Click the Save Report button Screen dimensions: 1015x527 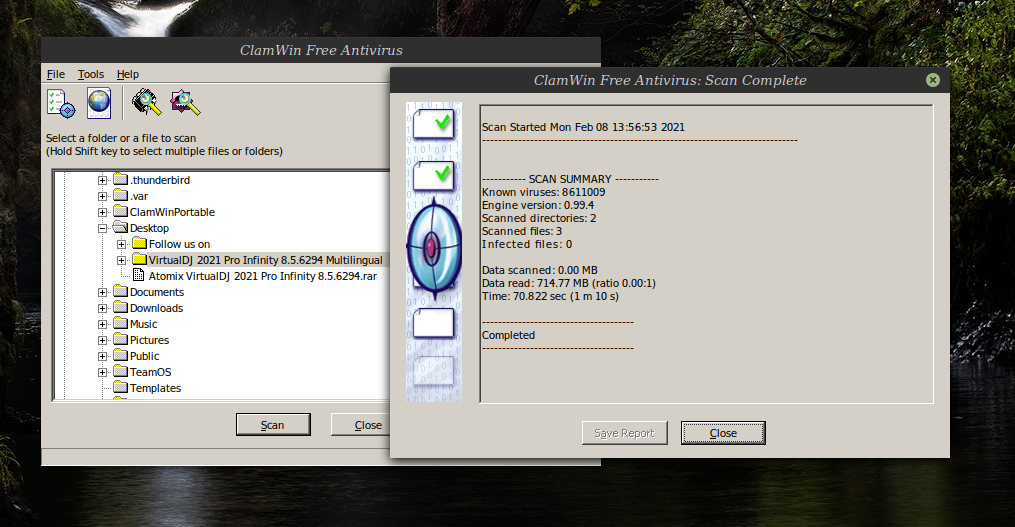pyautogui.click(x=624, y=433)
